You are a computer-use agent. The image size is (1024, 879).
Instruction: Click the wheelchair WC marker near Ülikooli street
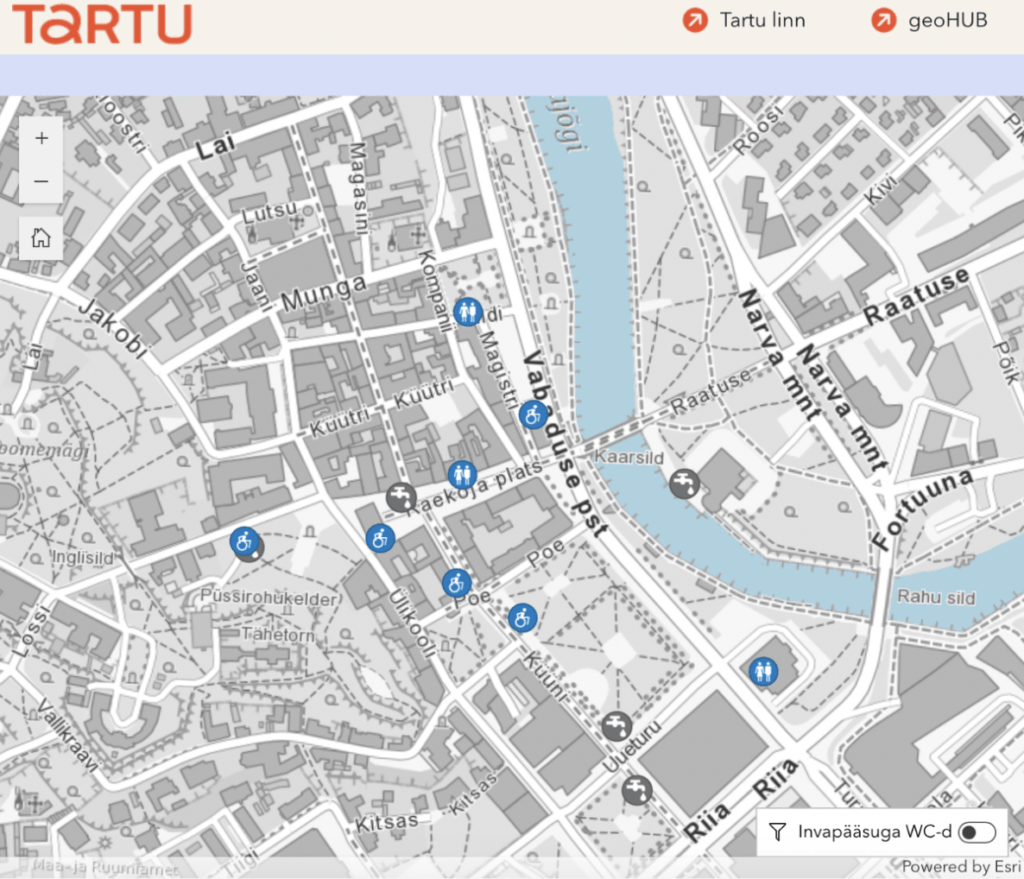point(380,538)
